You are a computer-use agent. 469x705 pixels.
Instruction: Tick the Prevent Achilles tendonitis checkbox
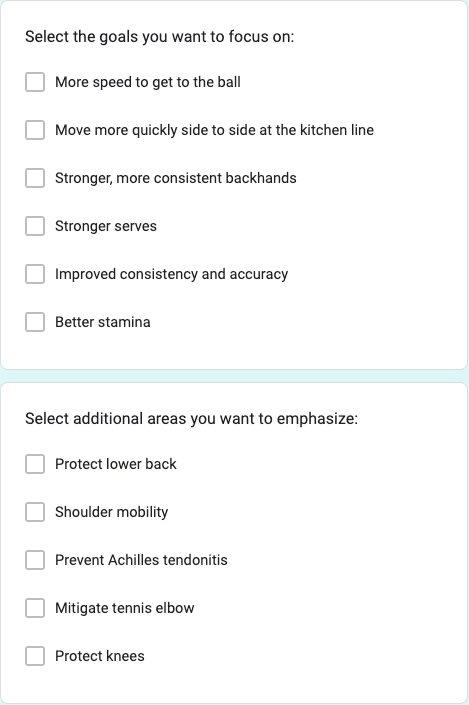(35, 560)
